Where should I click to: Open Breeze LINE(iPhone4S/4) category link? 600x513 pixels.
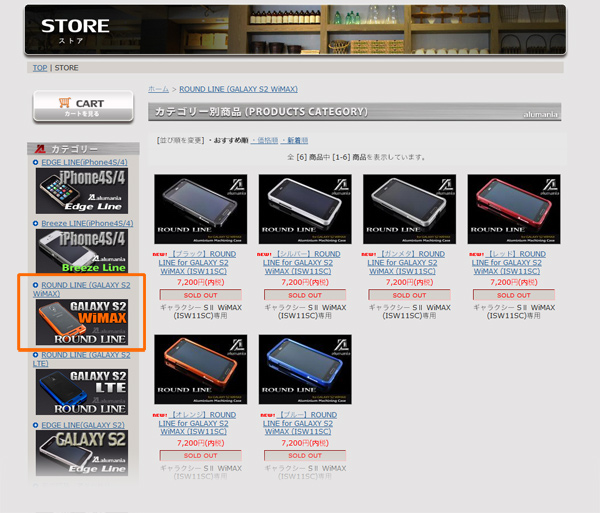coord(87,223)
